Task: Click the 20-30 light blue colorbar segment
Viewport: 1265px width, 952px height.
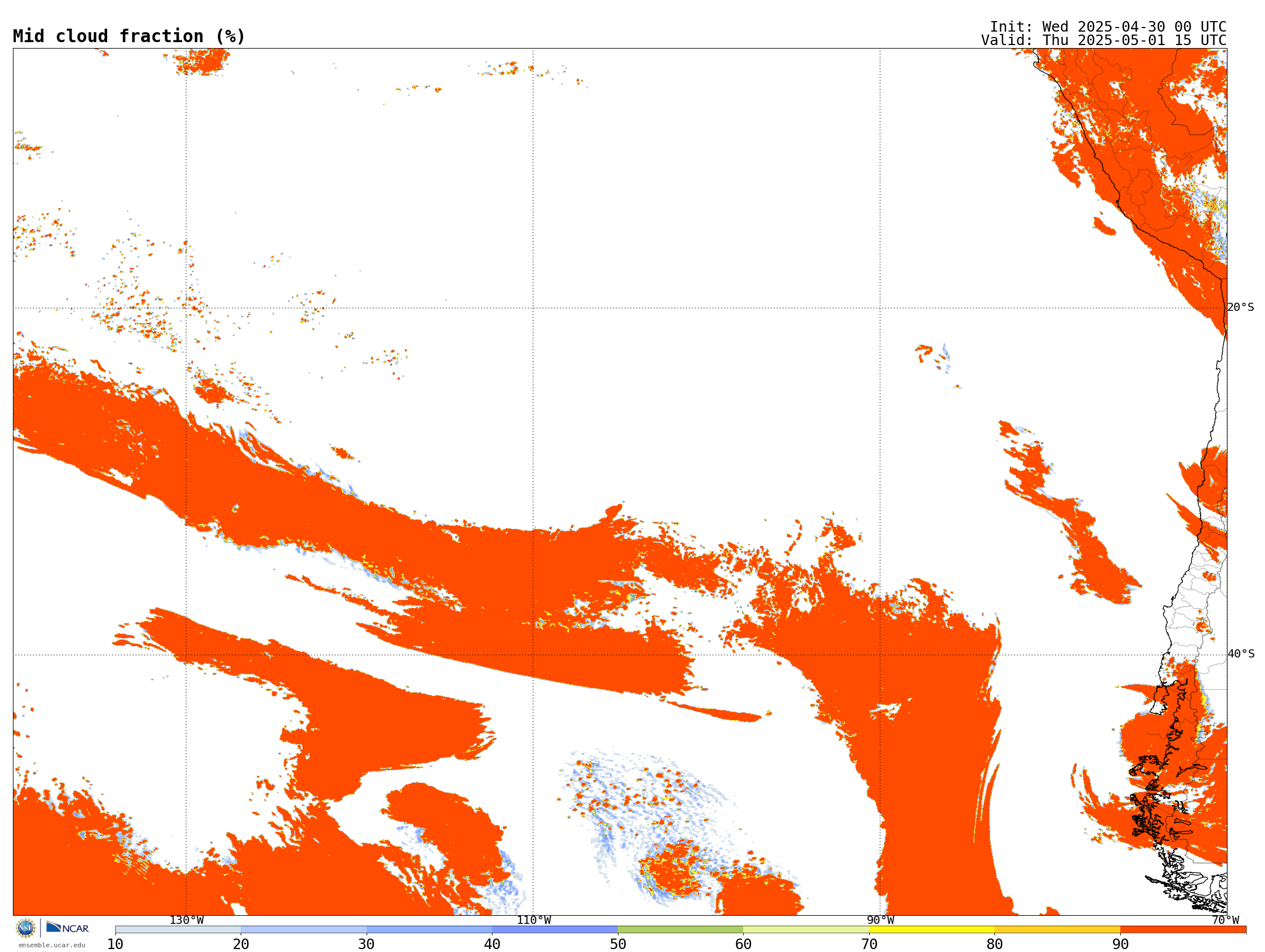Action: [x=303, y=930]
